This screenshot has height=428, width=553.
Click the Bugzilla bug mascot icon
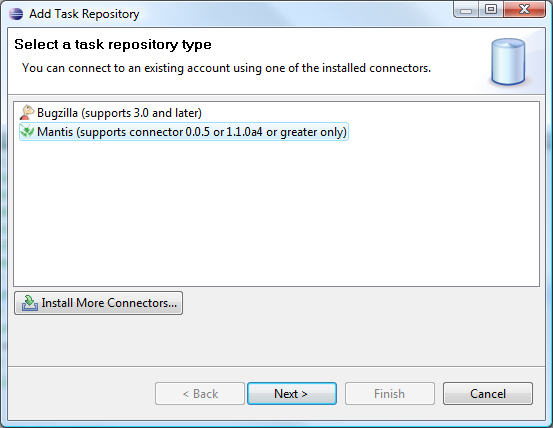tap(26, 113)
